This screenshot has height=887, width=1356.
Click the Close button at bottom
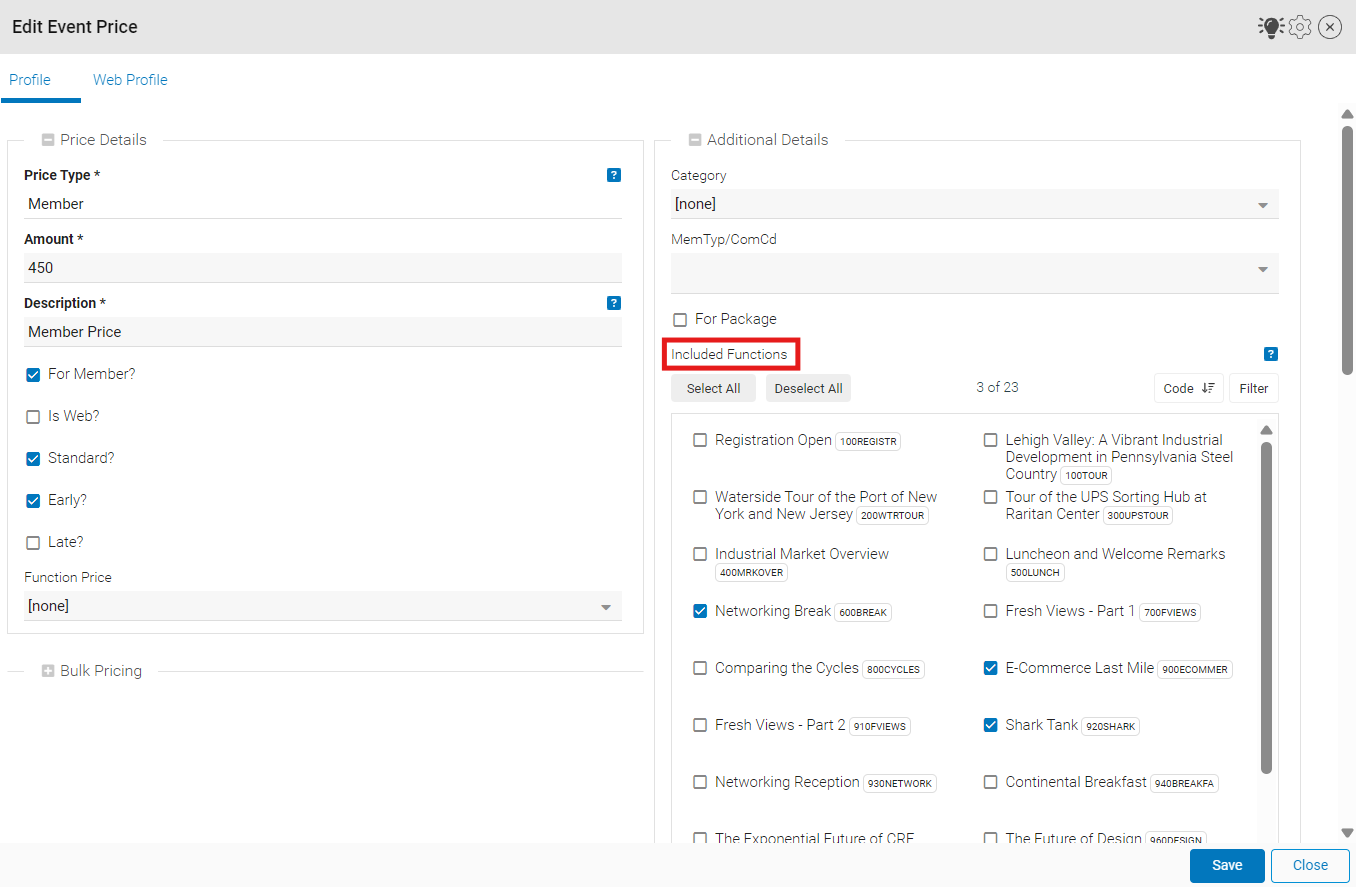(1310, 866)
